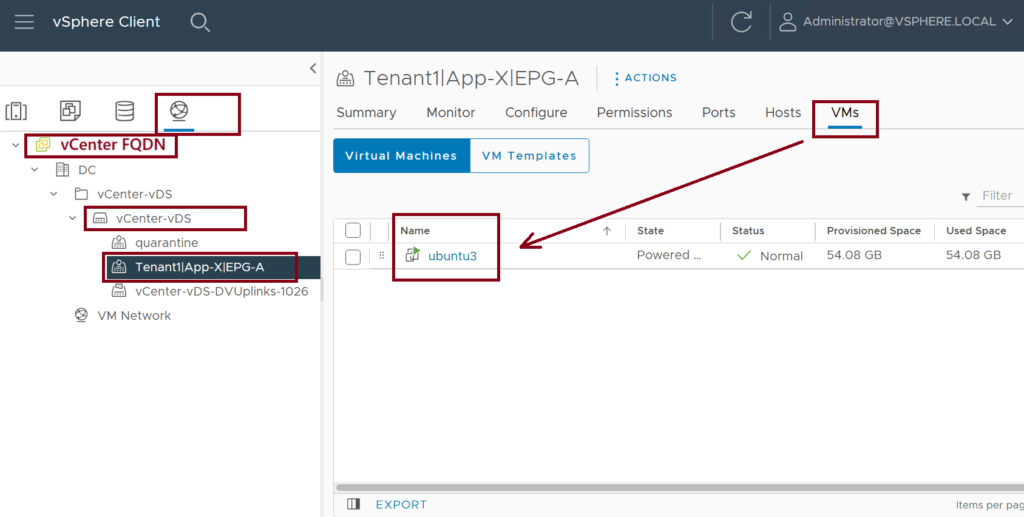1024x517 pixels.
Task: Select vCenter-vDS-DVUplinks-1026 in the tree
Action: click(221, 291)
